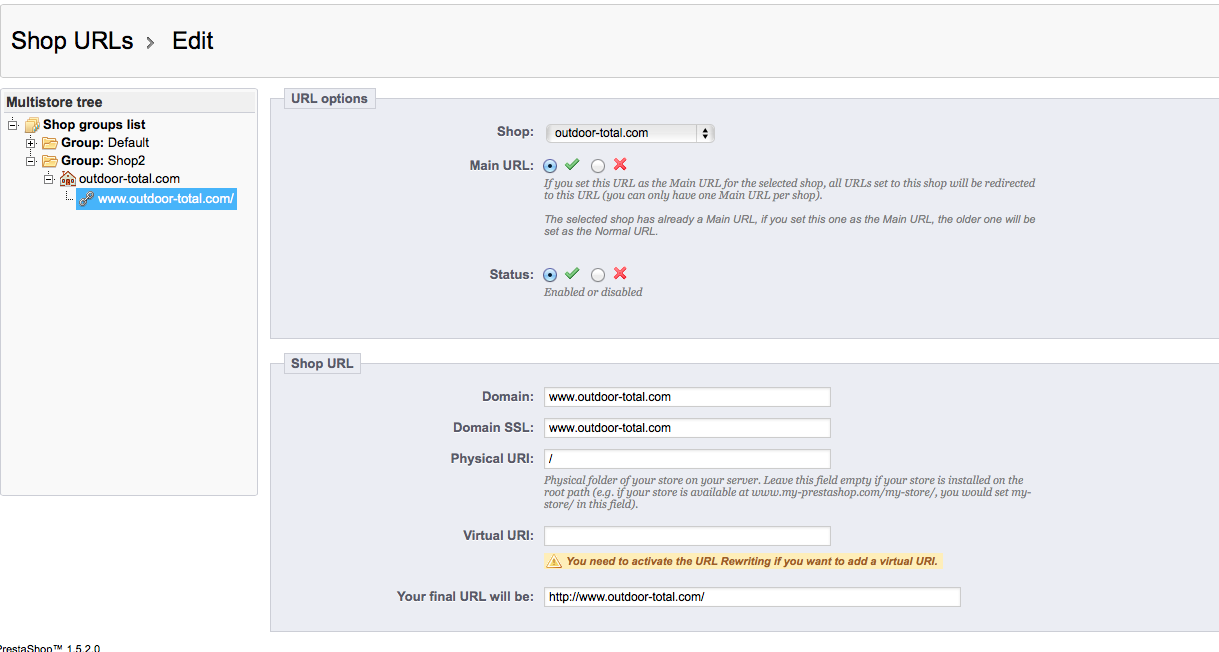The width and height of the screenshot is (1219, 652).
Task: Click into the Virtual URI text field
Action: point(687,536)
